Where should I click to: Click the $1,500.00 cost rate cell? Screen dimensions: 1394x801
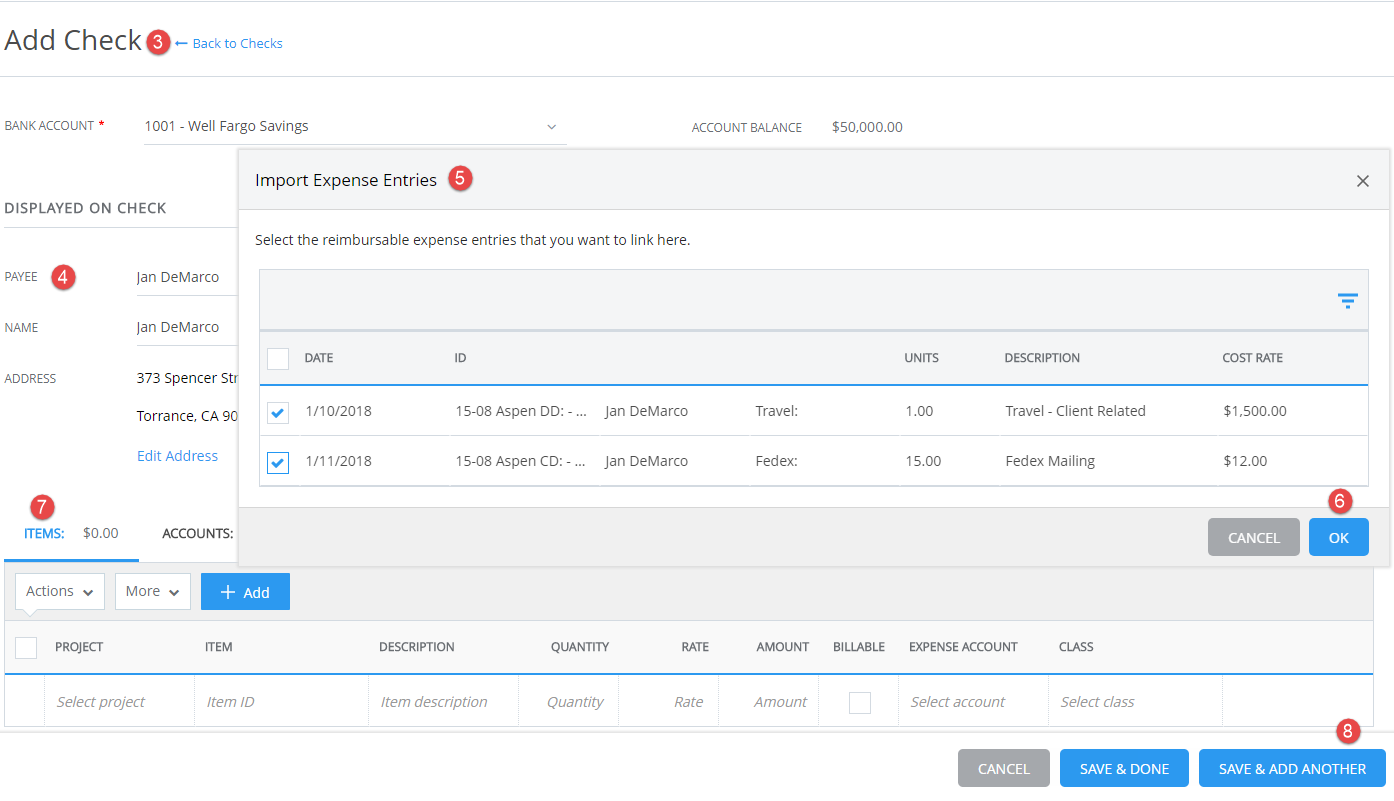click(1254, 411)
